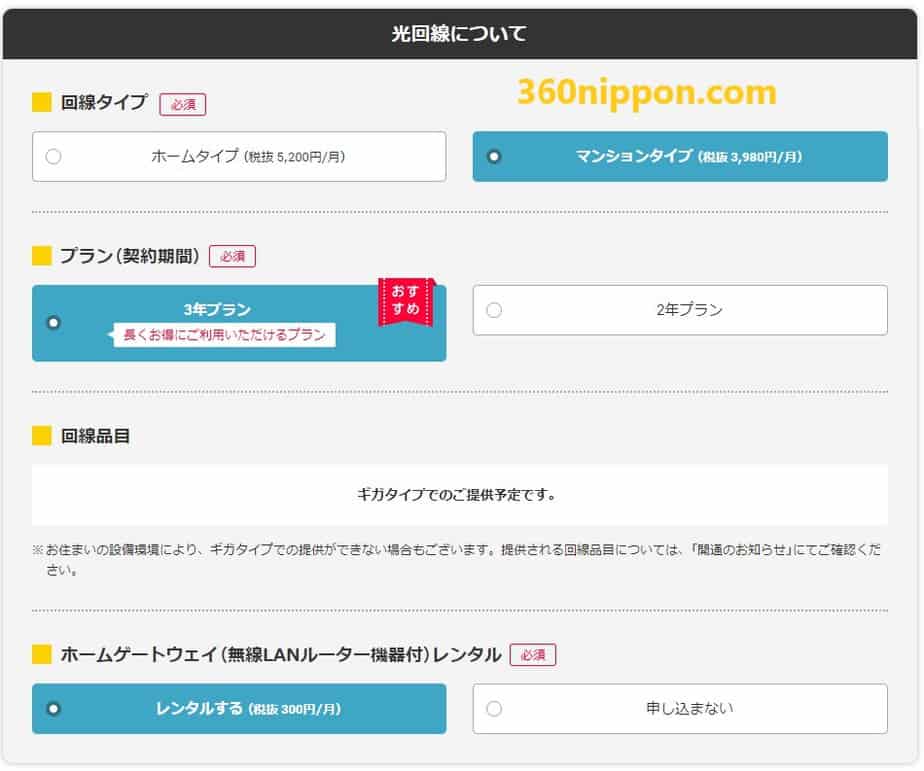Click the yellow square beside プラン(契約期間)

41,256
